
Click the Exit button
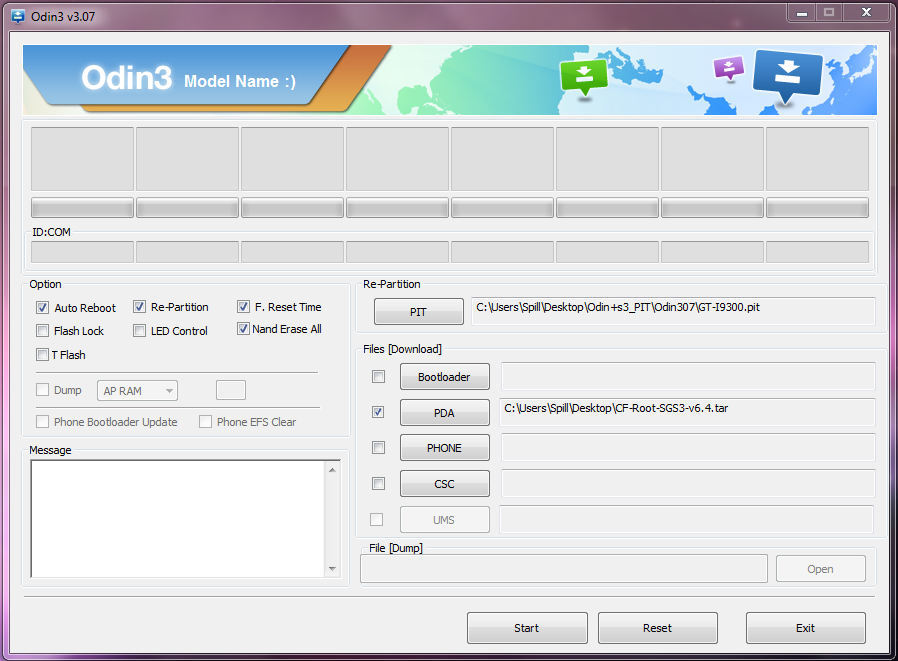pyautogui.click(x=805, y=628)
